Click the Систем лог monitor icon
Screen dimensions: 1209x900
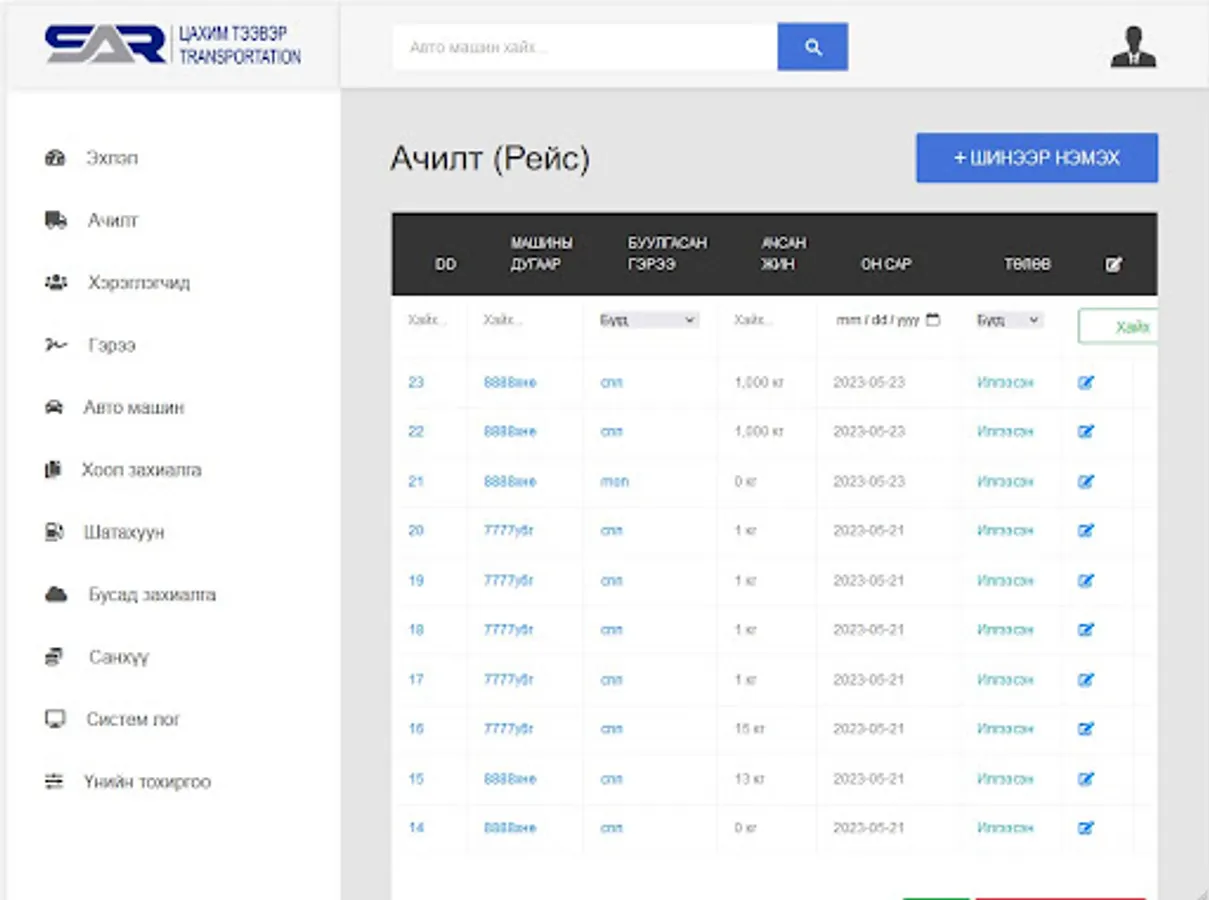(x=55, y=719)
